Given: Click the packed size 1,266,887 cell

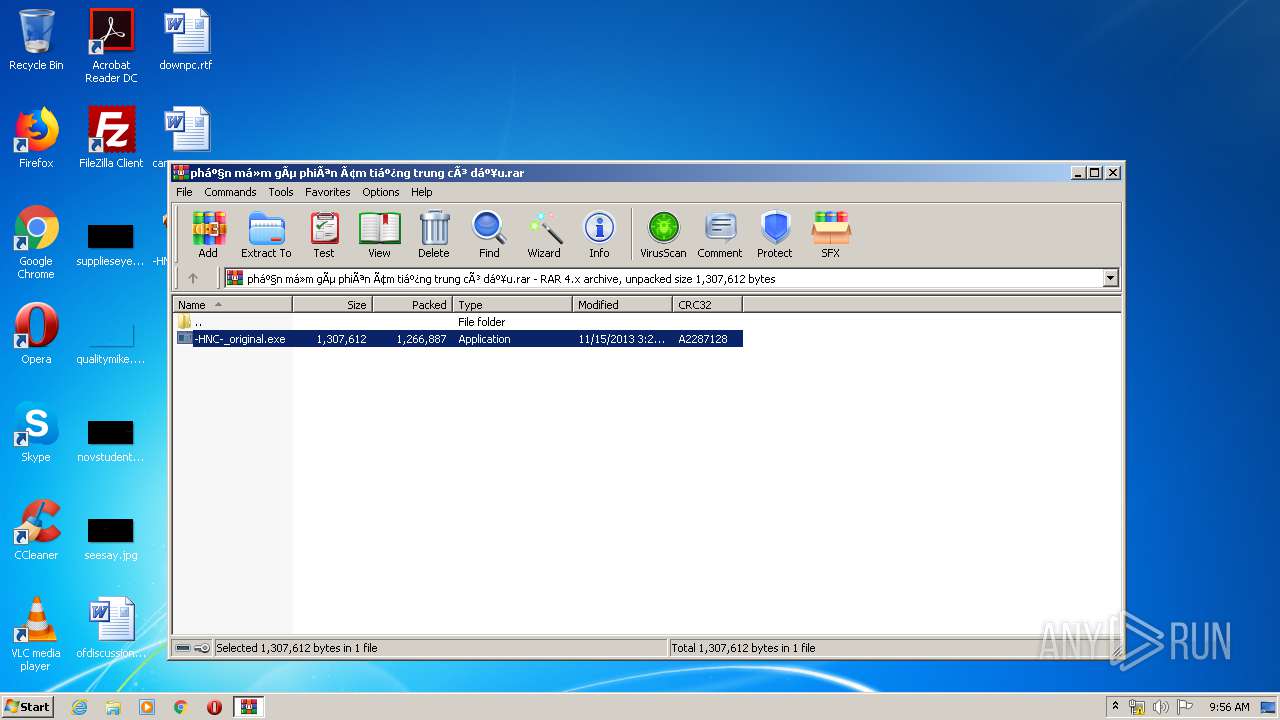Looking at the screenshot, I should 421,339.
